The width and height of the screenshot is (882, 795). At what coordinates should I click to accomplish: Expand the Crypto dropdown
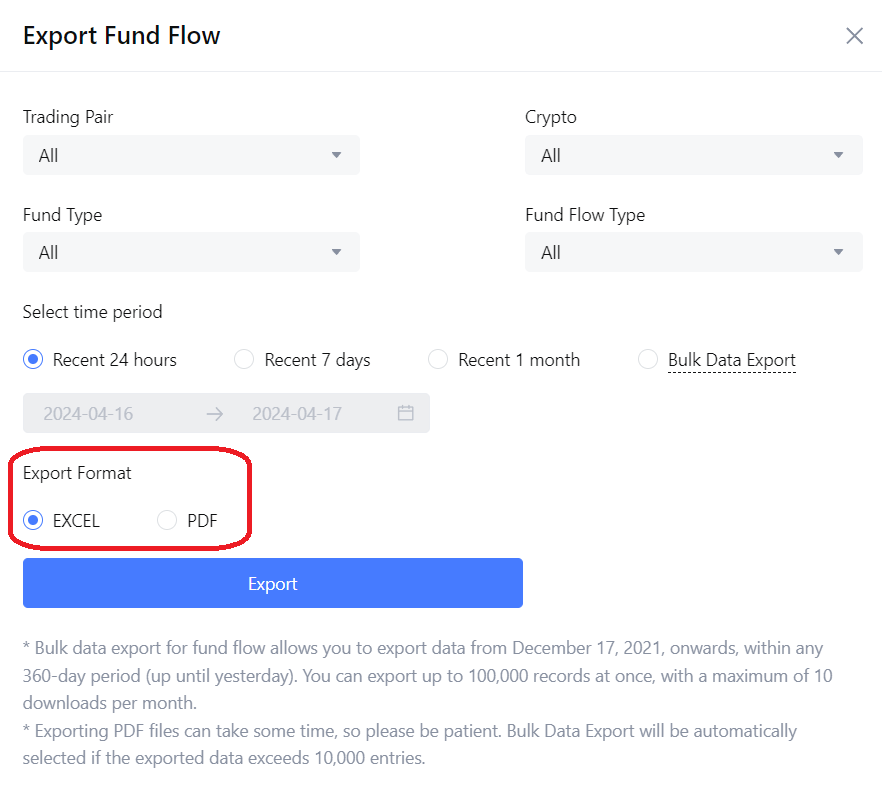(692, 155)
